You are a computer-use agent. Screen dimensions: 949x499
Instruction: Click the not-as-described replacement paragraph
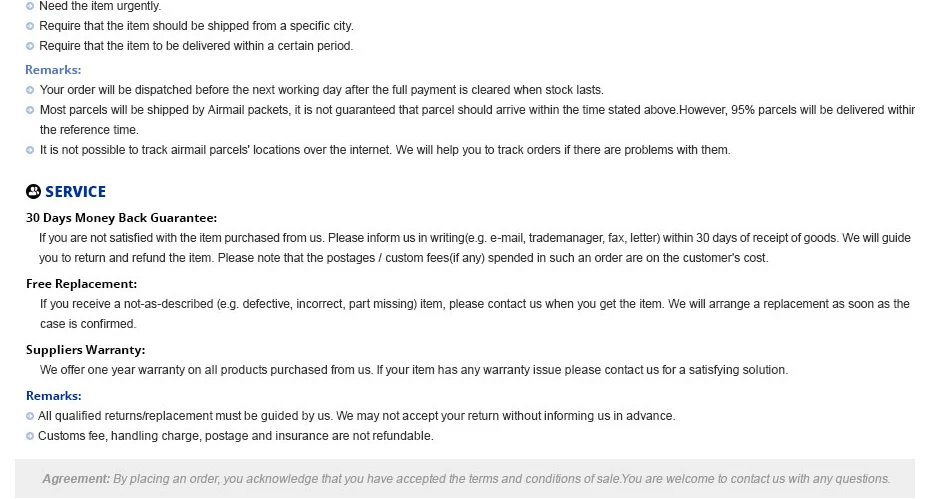(x=474, y=314)
